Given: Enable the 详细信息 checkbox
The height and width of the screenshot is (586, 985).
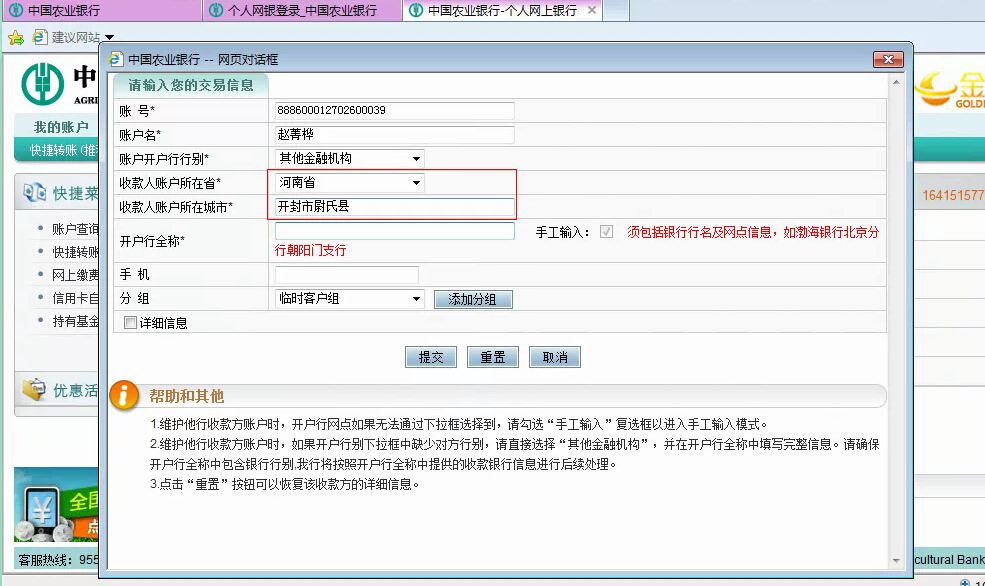Looking at the screenshot, I should [130, 323].
